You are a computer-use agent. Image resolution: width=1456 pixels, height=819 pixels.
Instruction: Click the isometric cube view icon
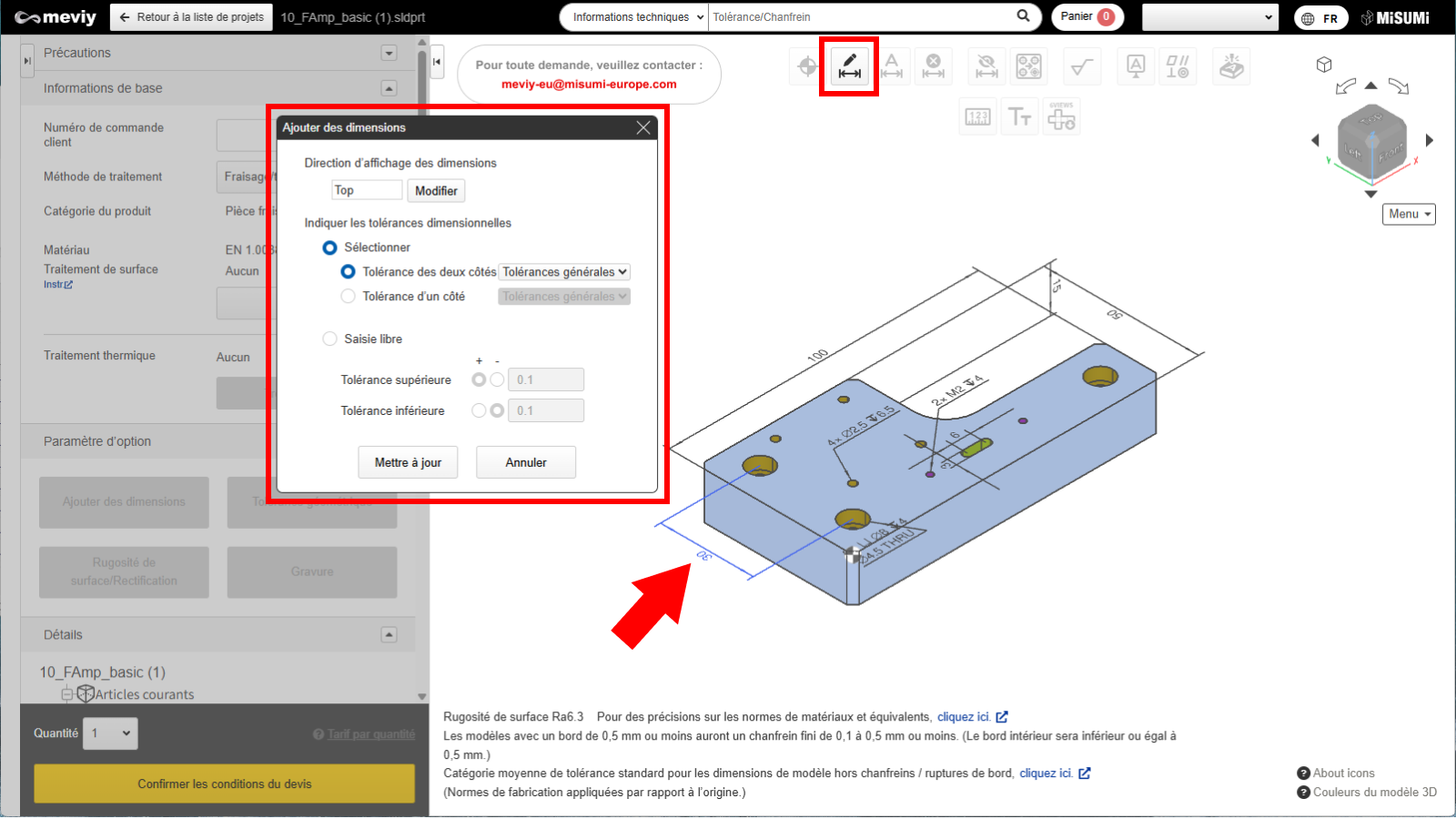[x=1324, y=65]
